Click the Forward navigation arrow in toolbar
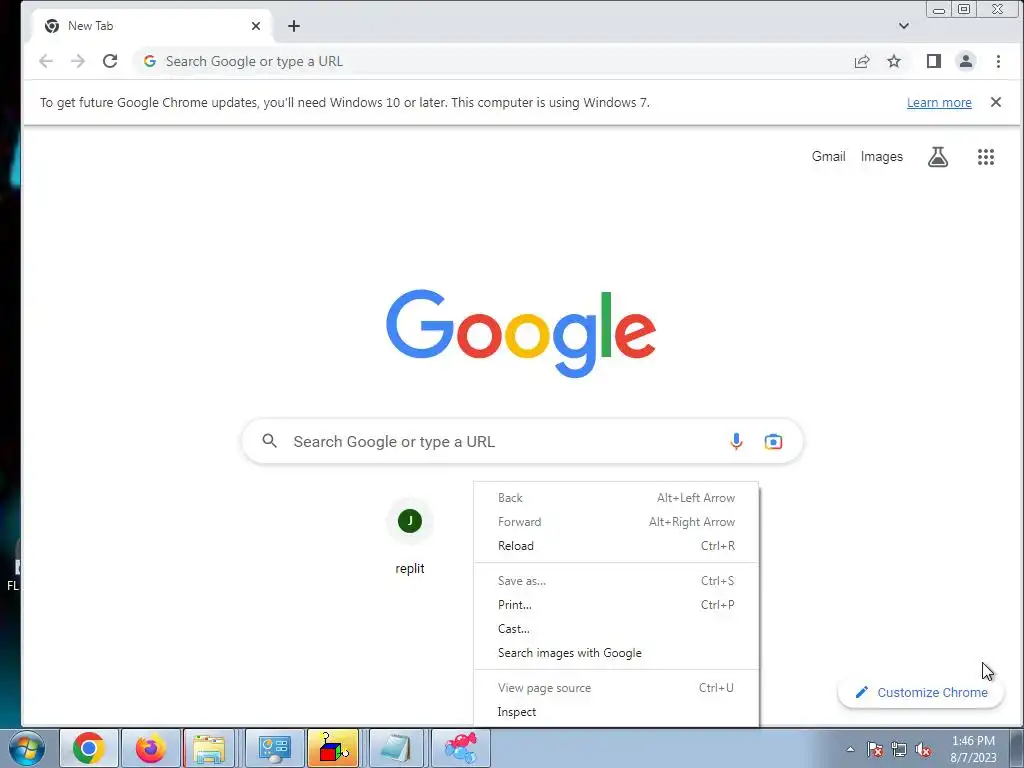 78,61
